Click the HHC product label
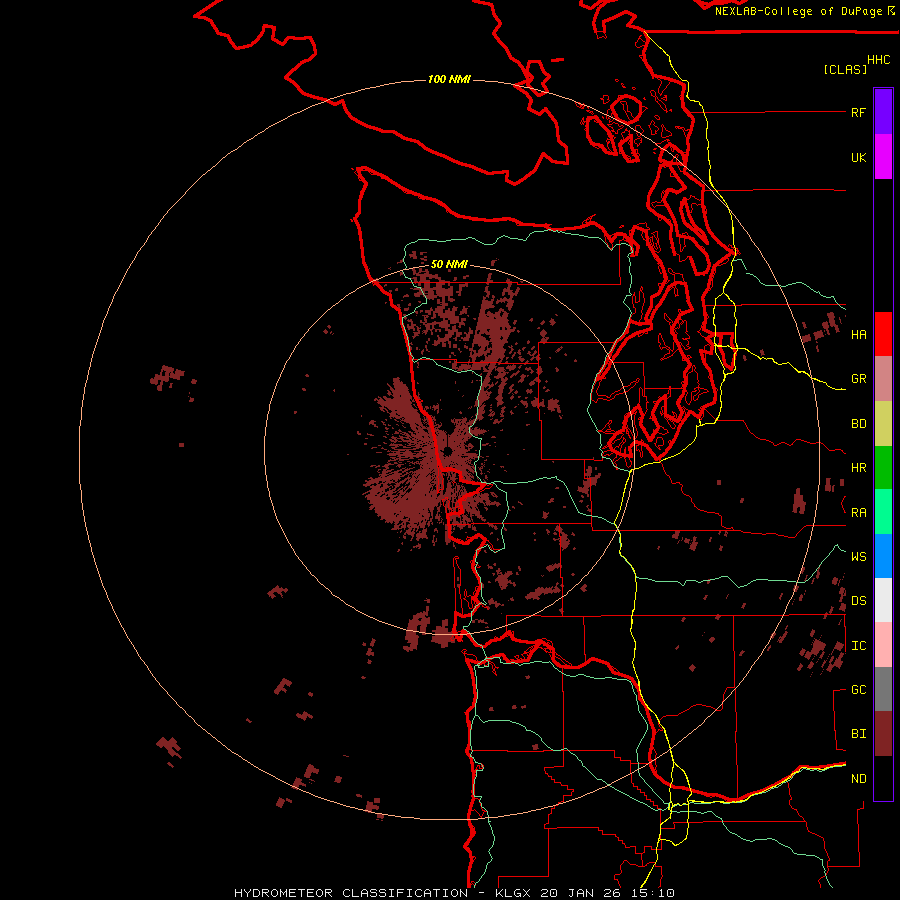Image resolution: width=900 pixels, height=900 pixels. point(878,60)
